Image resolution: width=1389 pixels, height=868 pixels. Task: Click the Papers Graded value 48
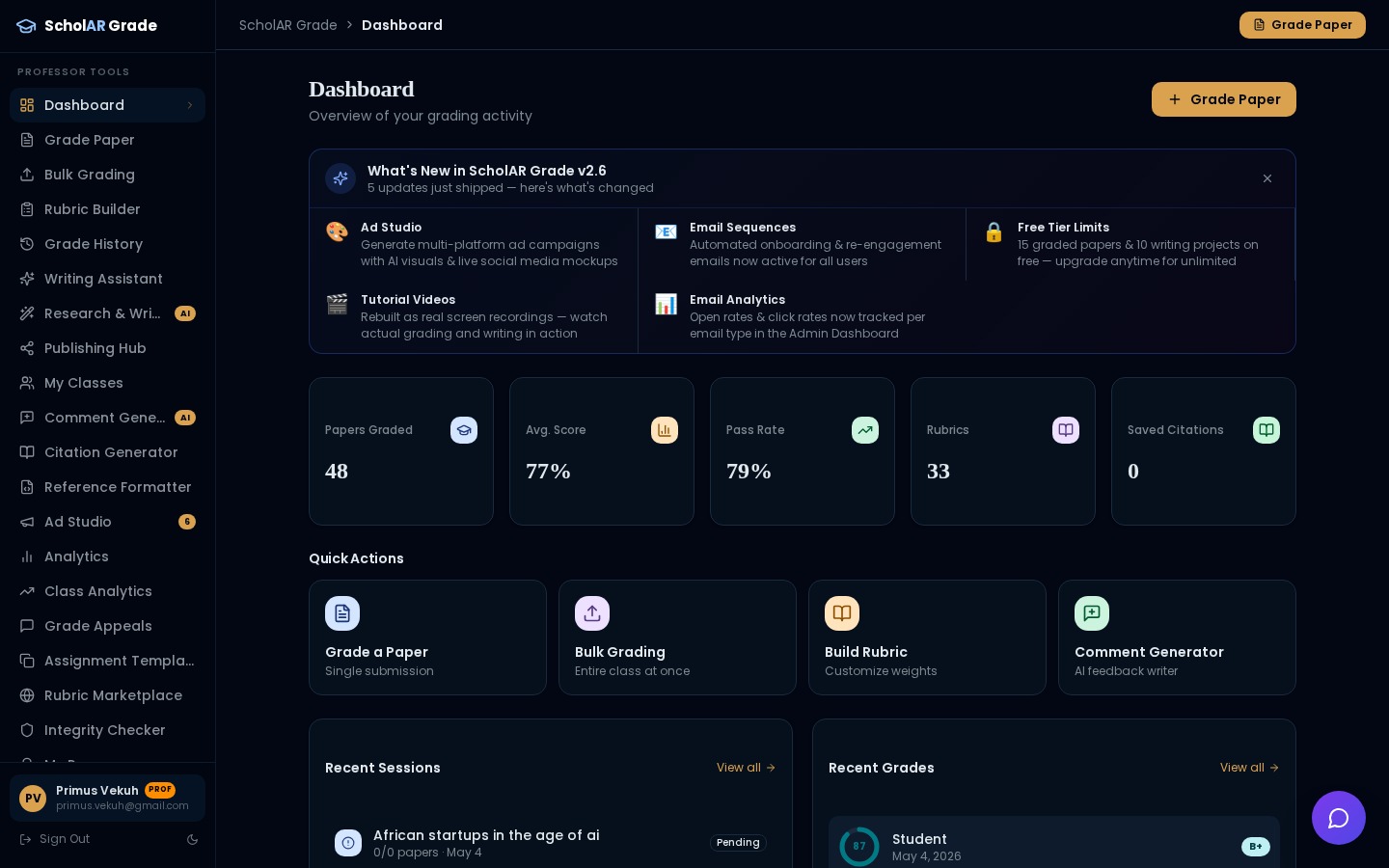point(337,472)
